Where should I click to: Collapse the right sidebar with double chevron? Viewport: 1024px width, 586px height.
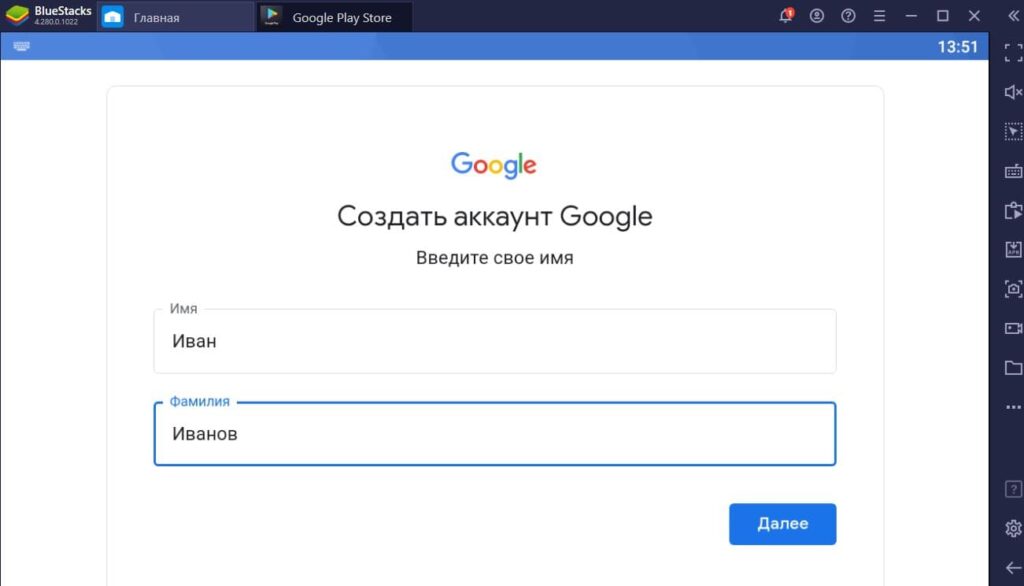point(1012,16)
